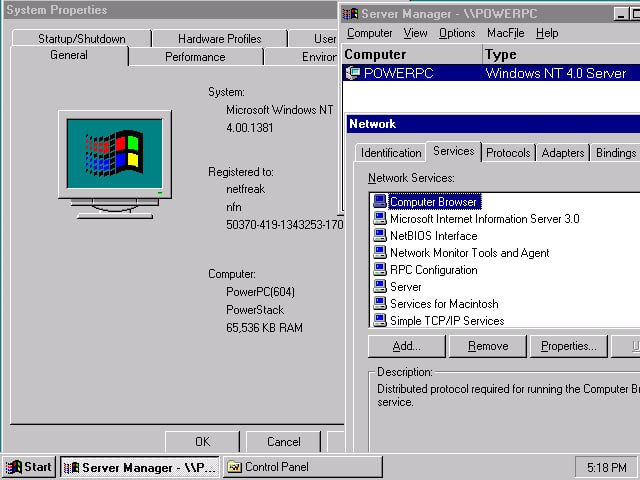Open the Computer menu in Server Manager

coord(369,33)
